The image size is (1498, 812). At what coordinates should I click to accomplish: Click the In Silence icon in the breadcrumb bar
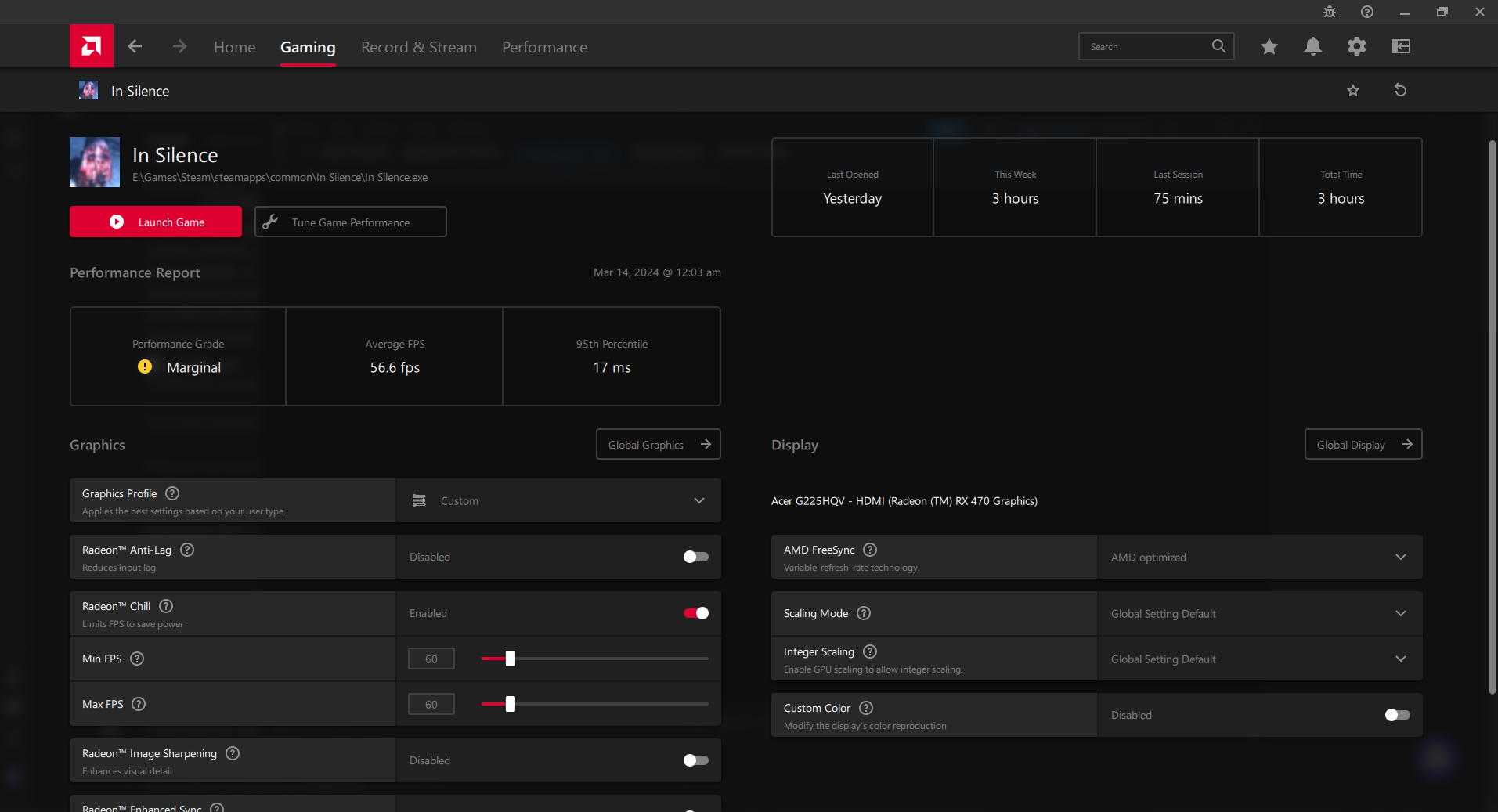click(x=88, y=90)
